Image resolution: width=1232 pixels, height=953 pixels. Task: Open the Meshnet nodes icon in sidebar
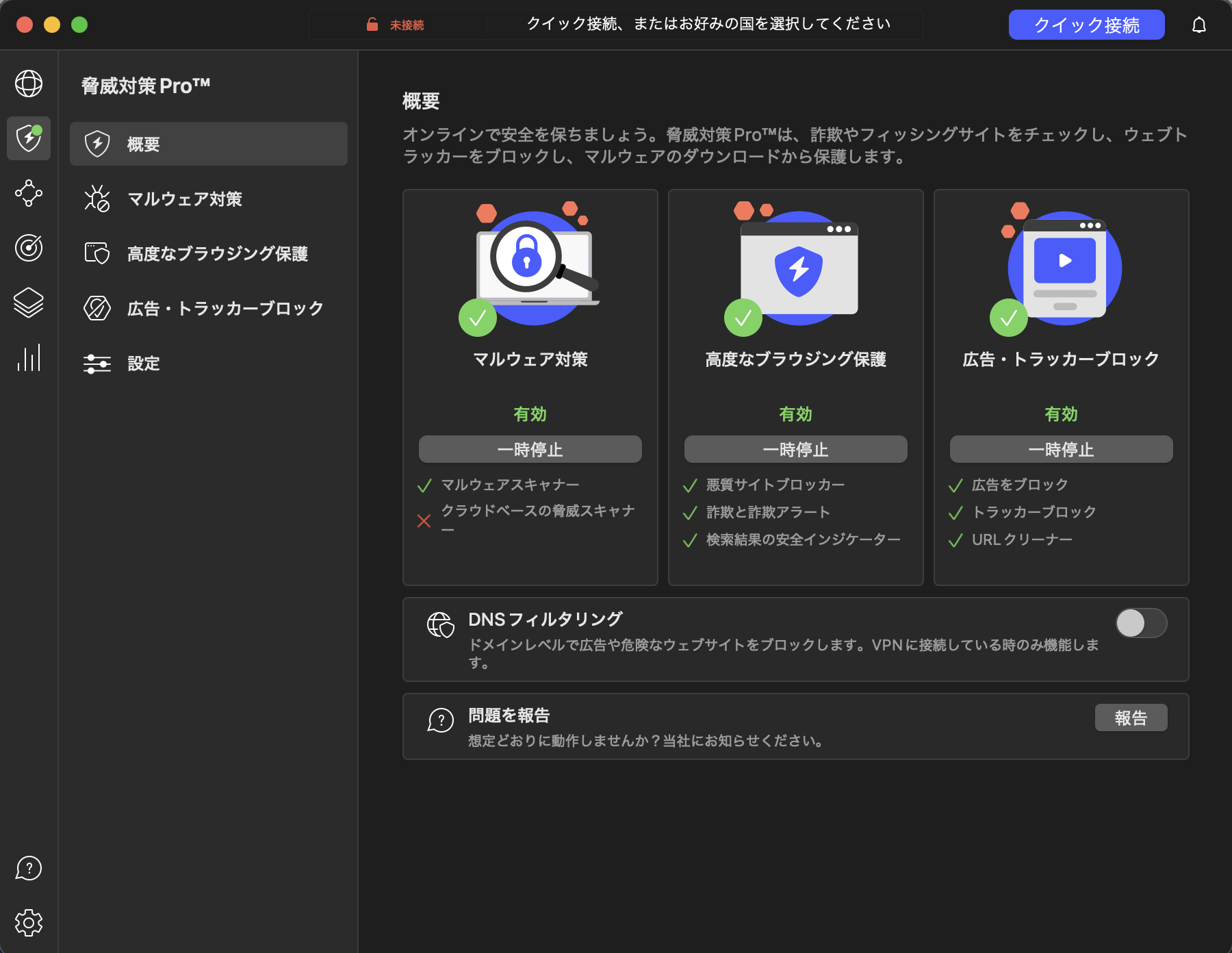[x=29, y=193]
